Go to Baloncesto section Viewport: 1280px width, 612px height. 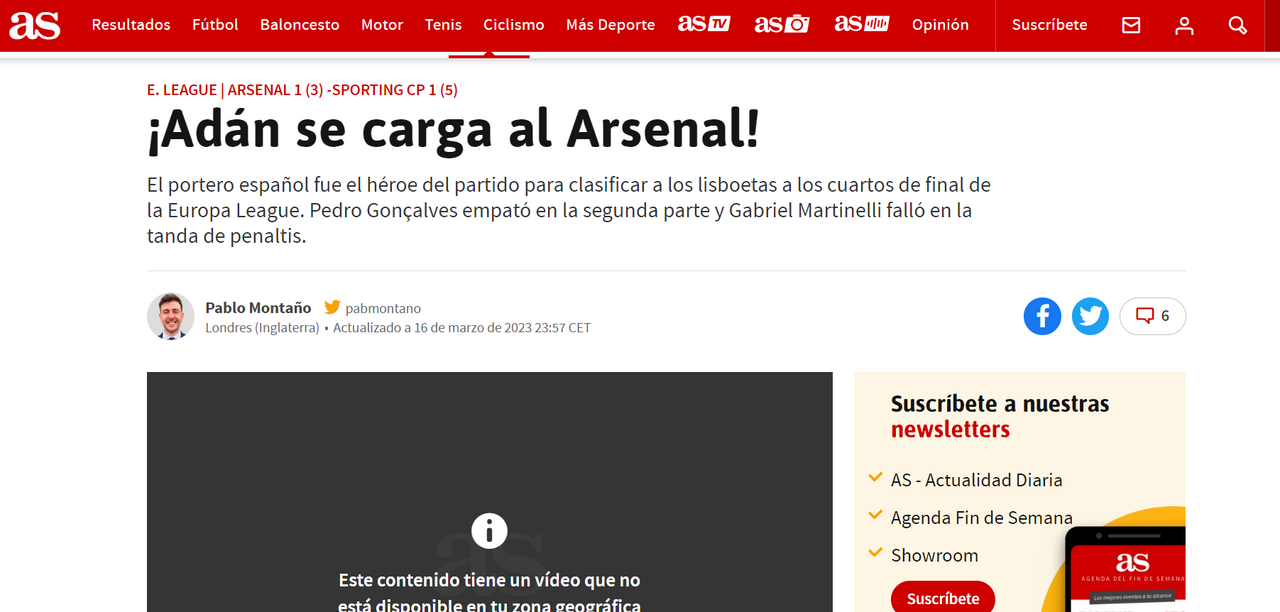pyautogui.click(x=300, y=25)
